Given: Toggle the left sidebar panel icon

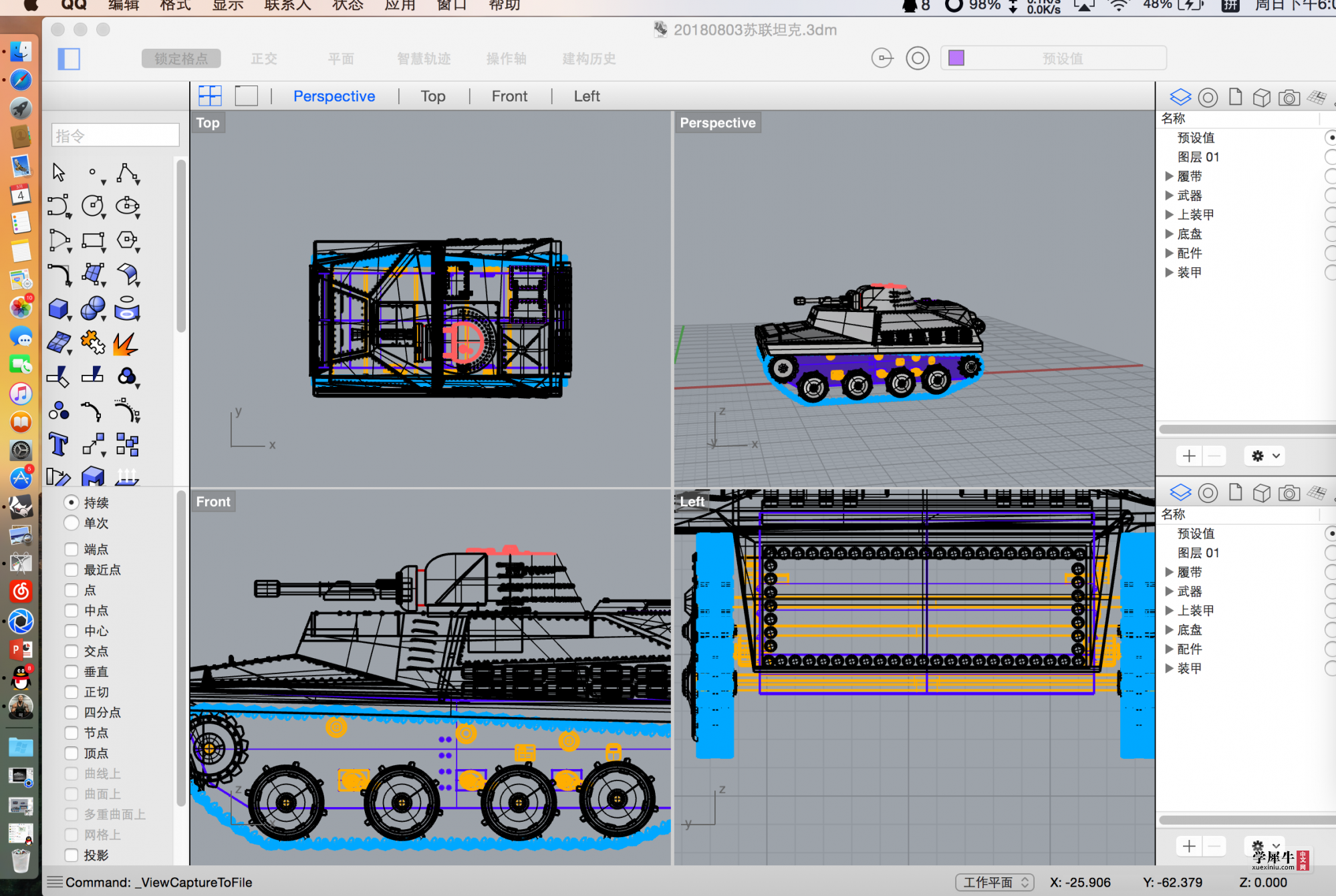Looking at the screenshot, I should [x=69, y=59].
